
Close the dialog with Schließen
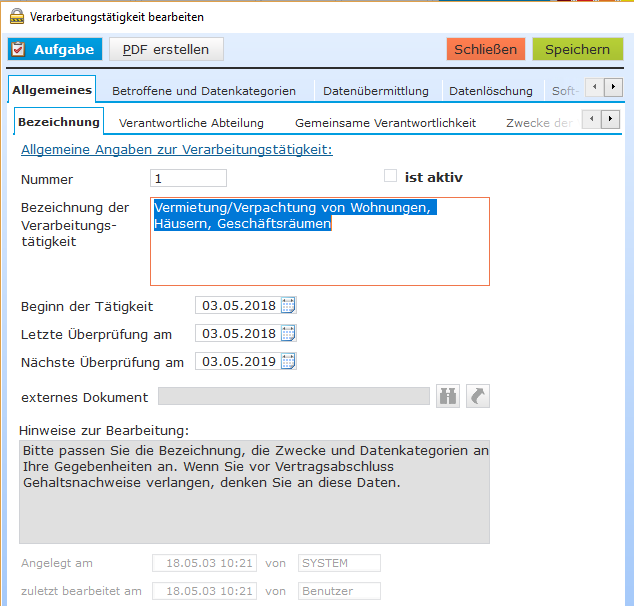click(486, 49)
